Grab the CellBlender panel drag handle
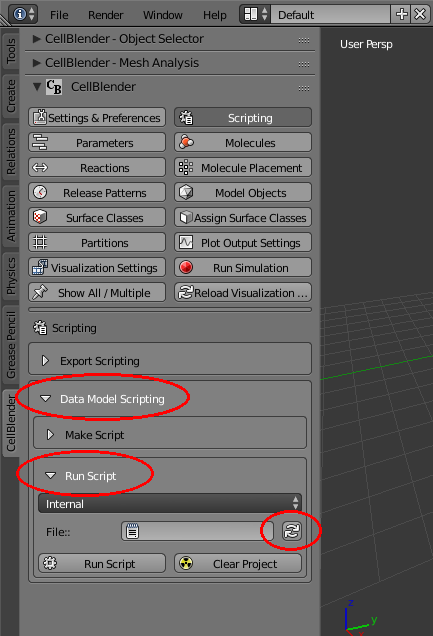Image resolution: width=433 pixels, height=636 pixels. coord(304,88)
